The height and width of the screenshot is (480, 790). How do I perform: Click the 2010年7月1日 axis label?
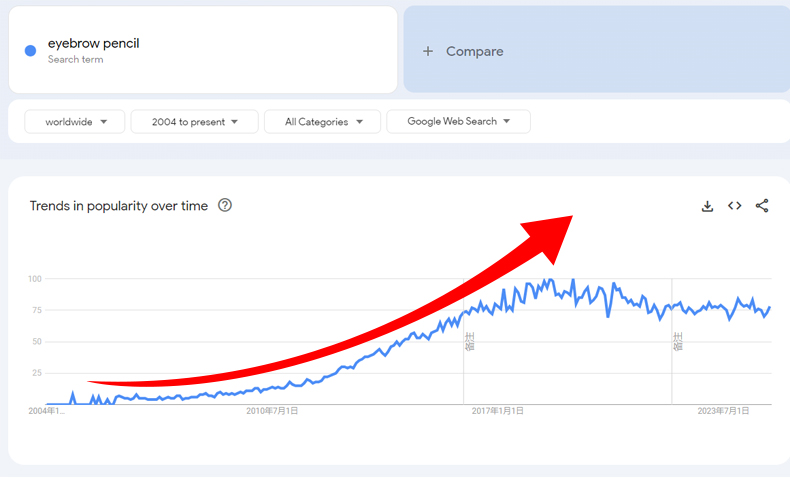point(272,410)
